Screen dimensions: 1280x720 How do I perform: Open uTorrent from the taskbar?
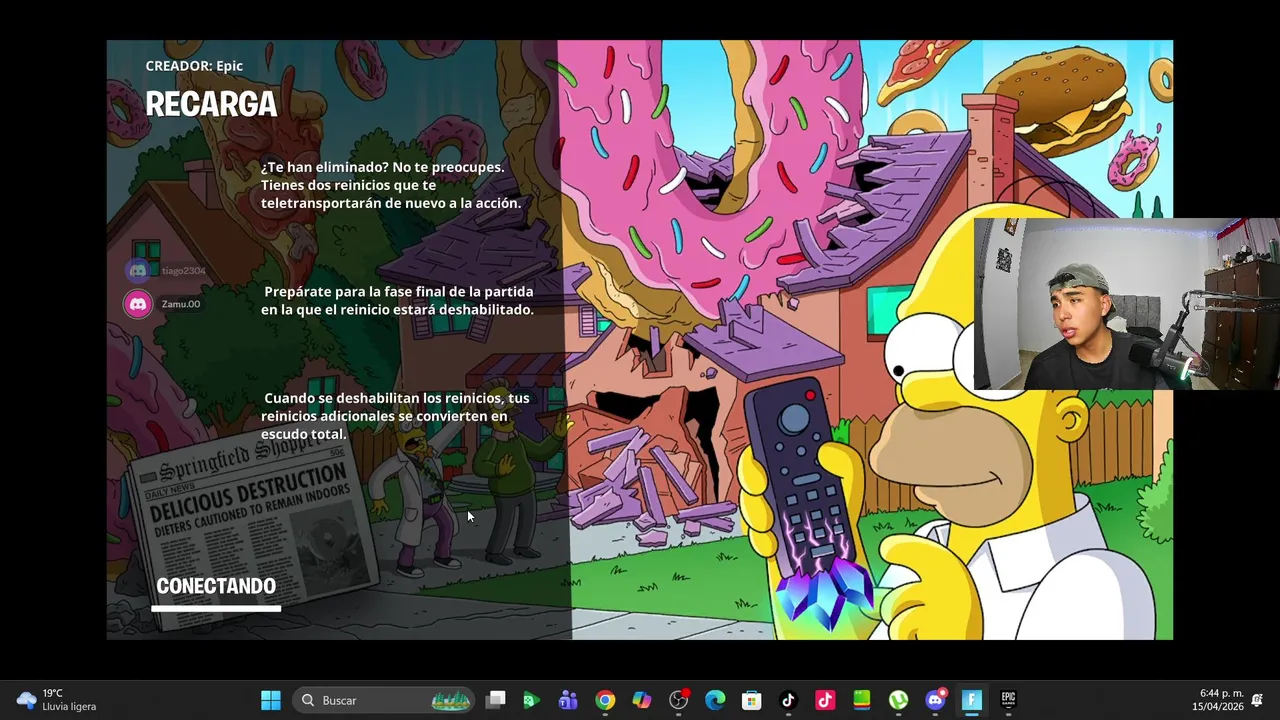(x=898, y=700)
